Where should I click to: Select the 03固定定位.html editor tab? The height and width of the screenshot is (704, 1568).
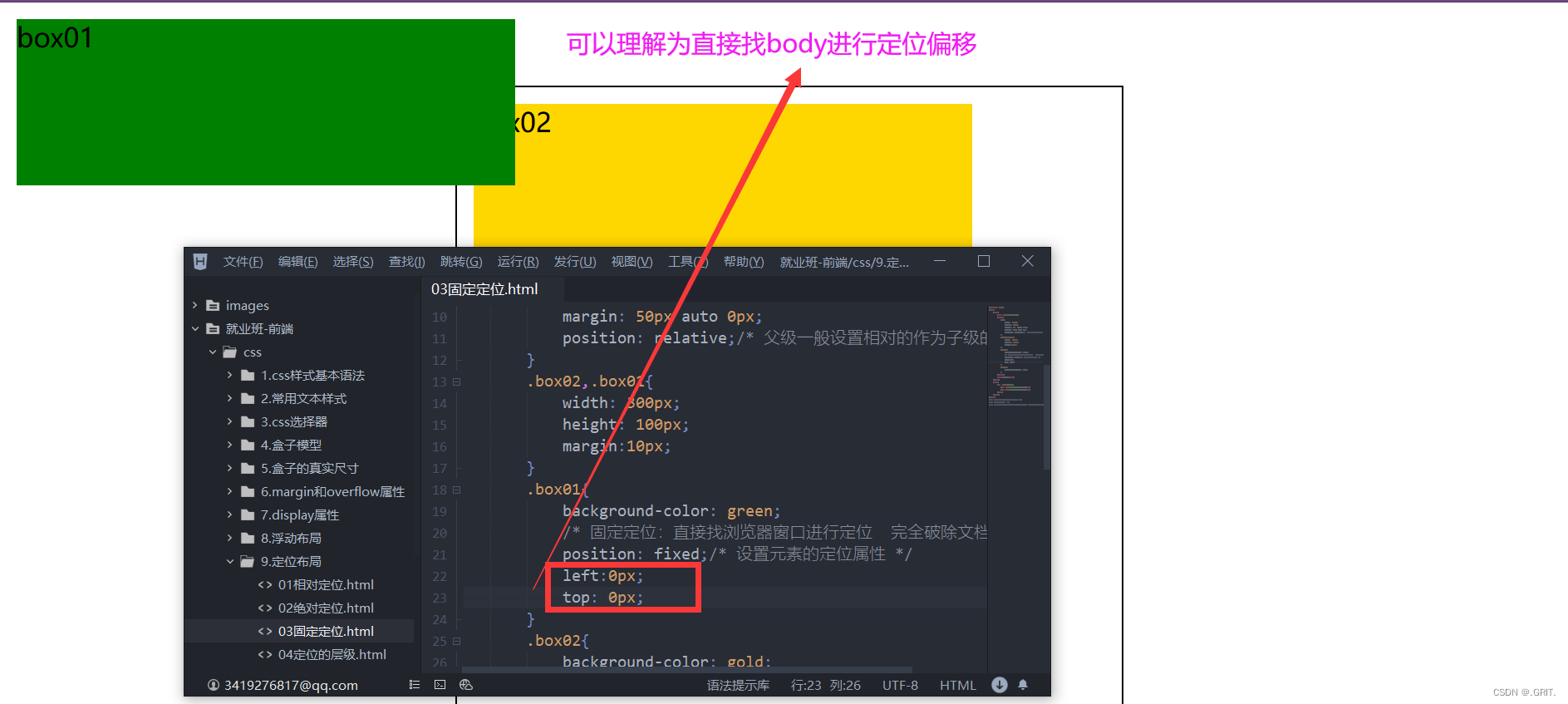click(484, 289)
